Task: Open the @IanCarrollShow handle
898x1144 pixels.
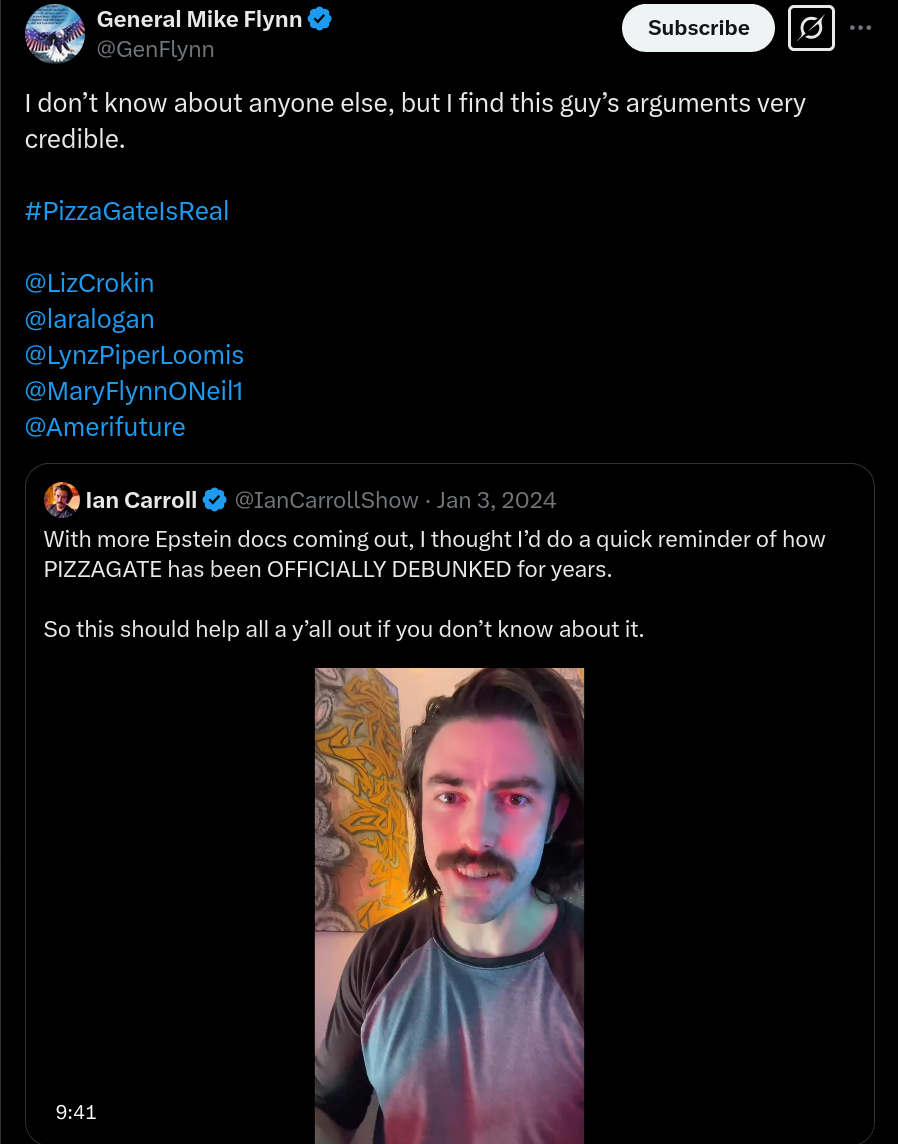Action: click(327, 500)
